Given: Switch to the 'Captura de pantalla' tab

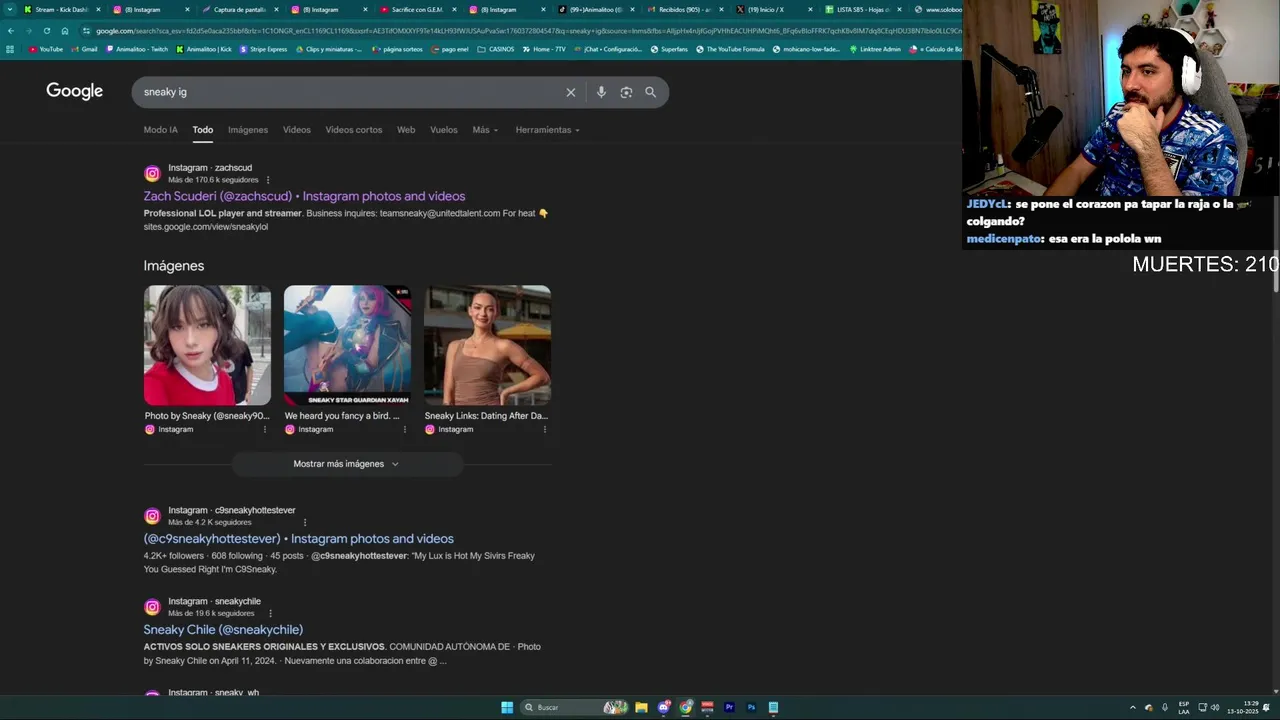Looking at the screenshot, I should [x=238, y=9].
